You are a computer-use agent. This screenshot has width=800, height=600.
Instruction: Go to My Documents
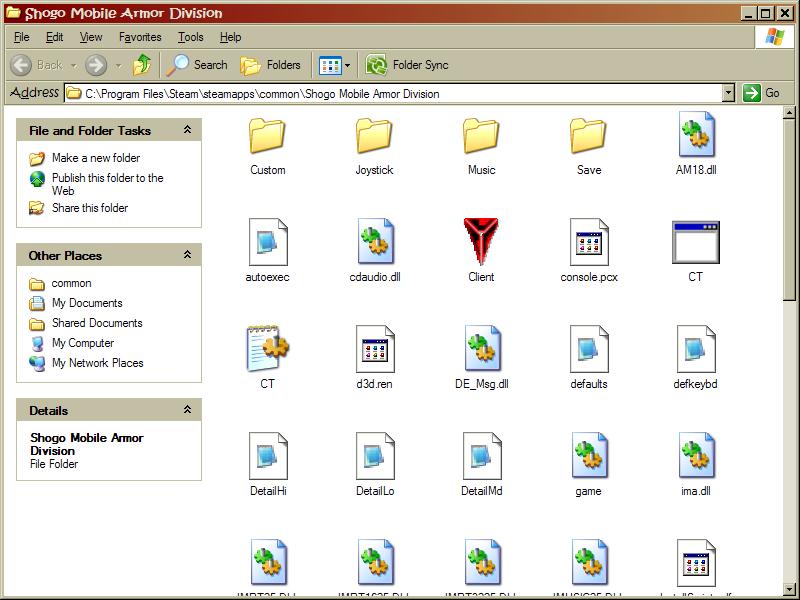click(x=76, y=303)
